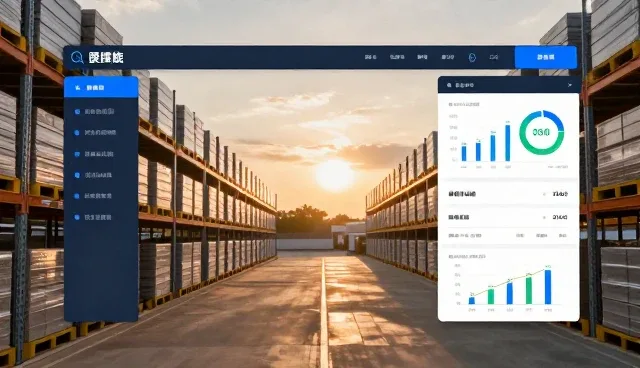640x368 pixels.
Task: Select the first bold stat row in analytics panel
Action: (x=508, y=194)
